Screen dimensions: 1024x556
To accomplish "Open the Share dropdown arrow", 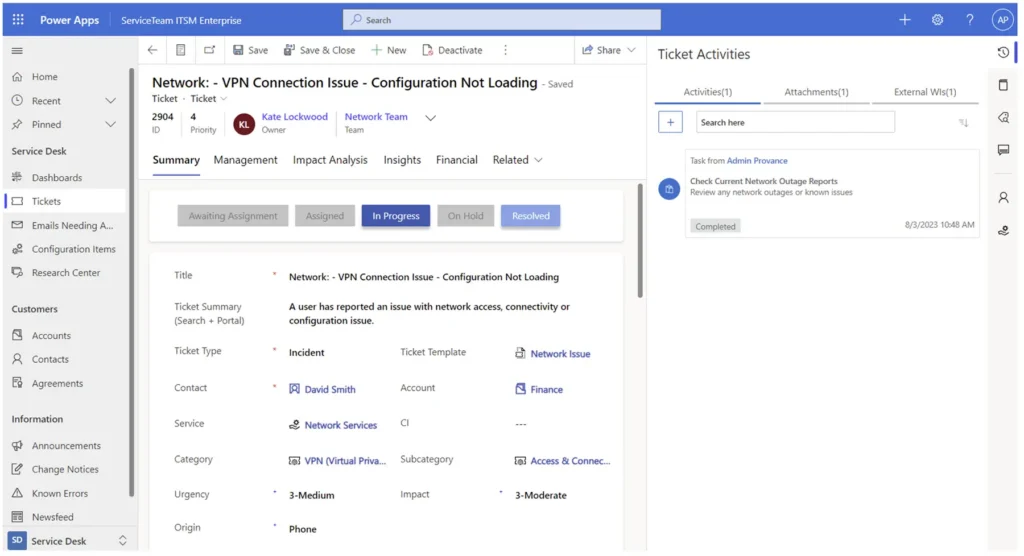I will point(631,50).
